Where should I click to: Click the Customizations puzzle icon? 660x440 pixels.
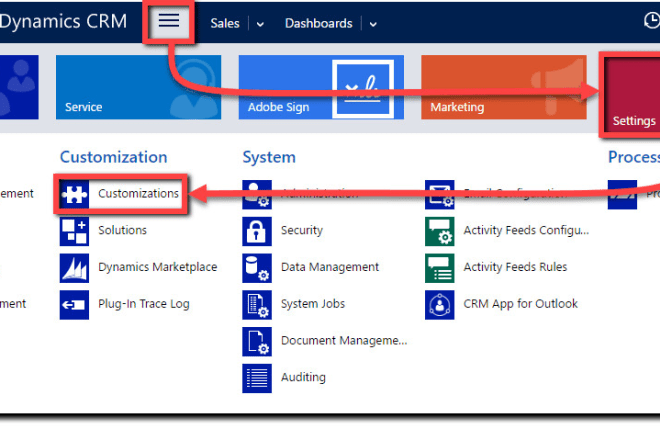point(75,195)
